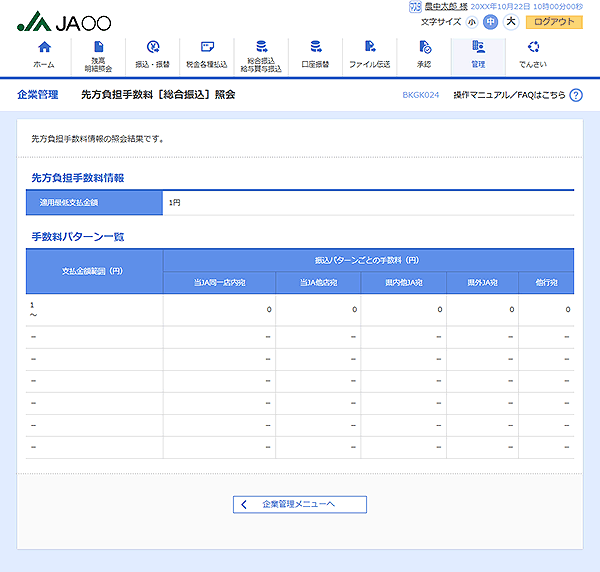Click the Home (ホーム) house icon
This screenshot has width=600, height=572.
[x=43, y=47]
